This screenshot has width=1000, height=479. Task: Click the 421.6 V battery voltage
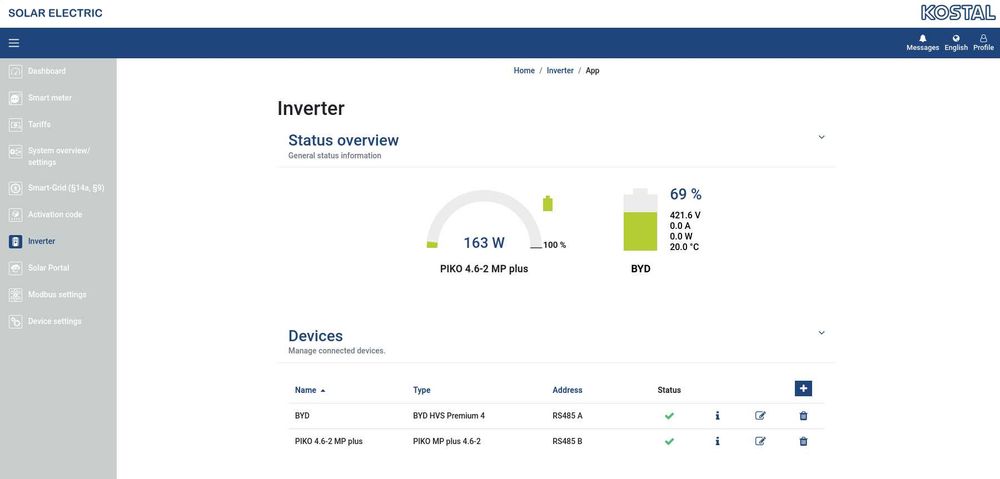[685, 216]
